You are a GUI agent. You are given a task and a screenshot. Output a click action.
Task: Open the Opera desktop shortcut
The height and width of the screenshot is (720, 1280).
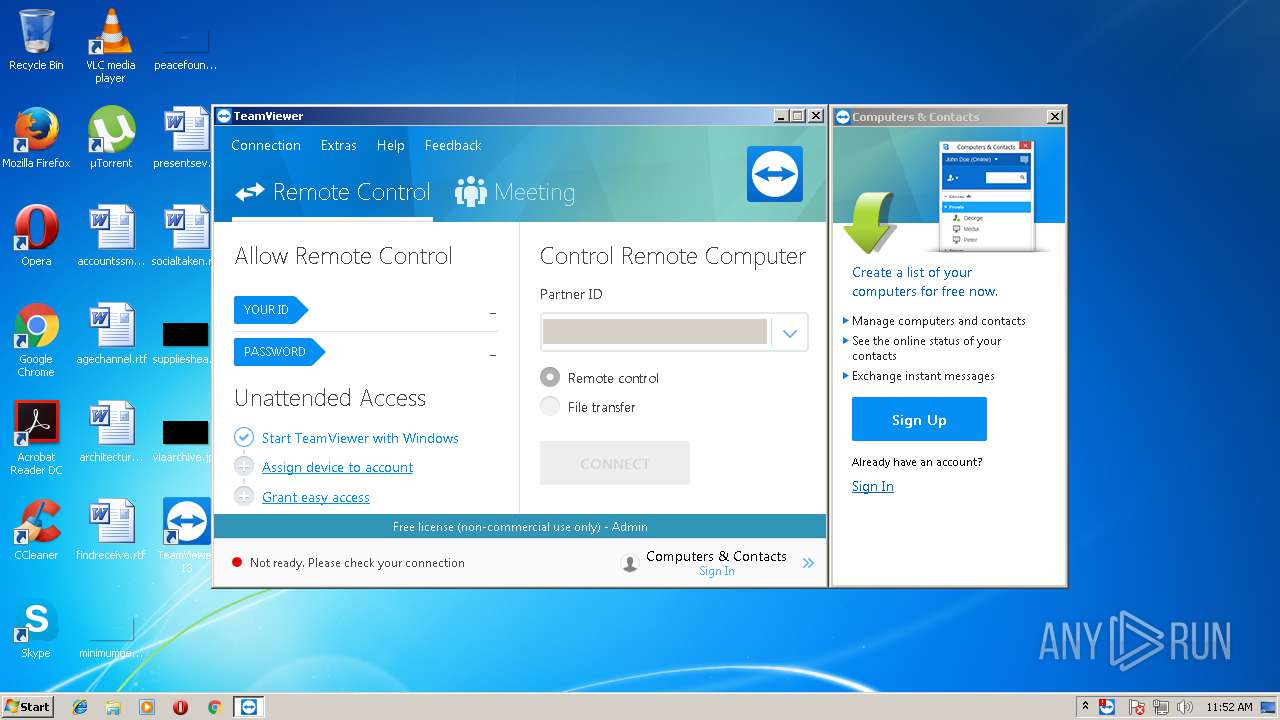coord(36,236)
